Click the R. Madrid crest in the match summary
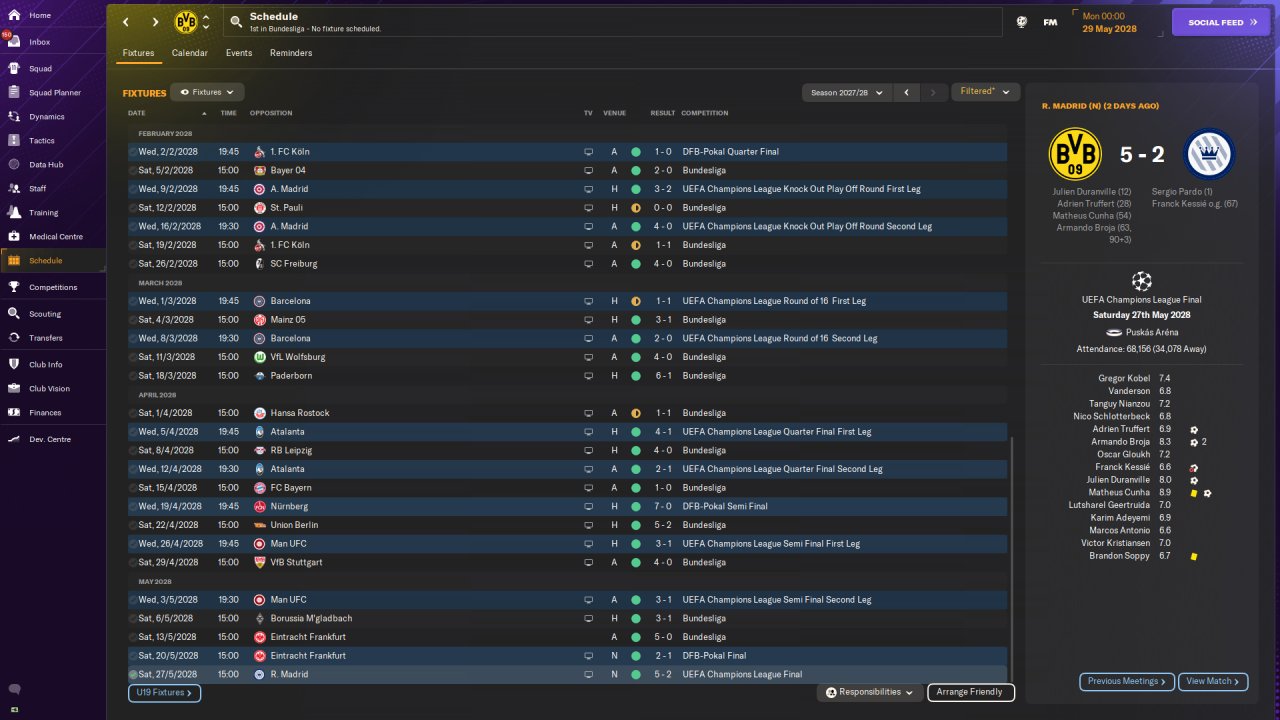The height and width of the screenshot is (720, 1280). click(x=1210, y=154)
